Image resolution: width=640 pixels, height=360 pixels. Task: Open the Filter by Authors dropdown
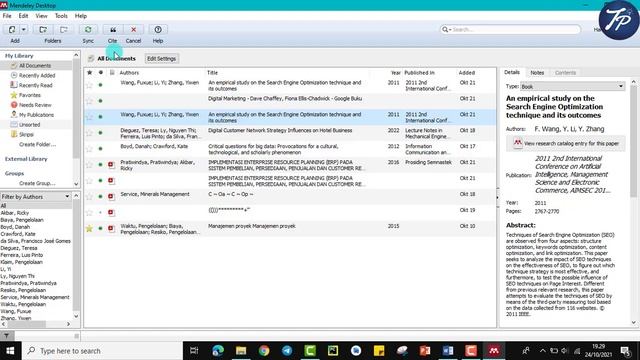[36, 197]
